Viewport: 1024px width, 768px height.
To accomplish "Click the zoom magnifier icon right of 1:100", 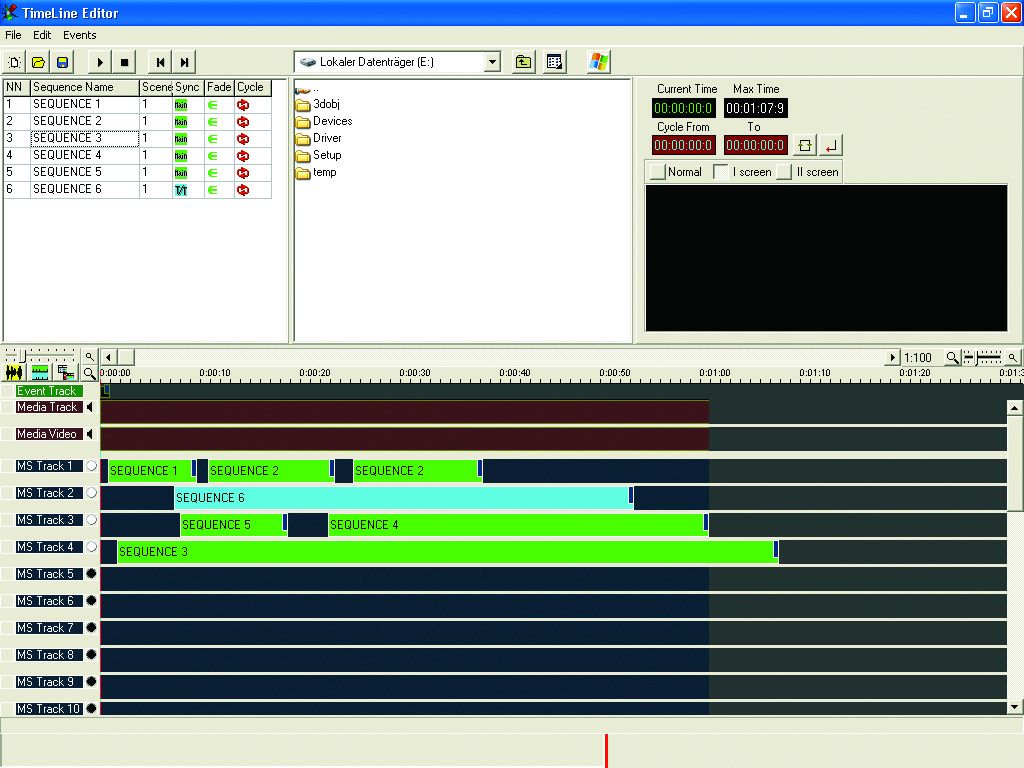I will pyautogui.click(x=952, y=357).
